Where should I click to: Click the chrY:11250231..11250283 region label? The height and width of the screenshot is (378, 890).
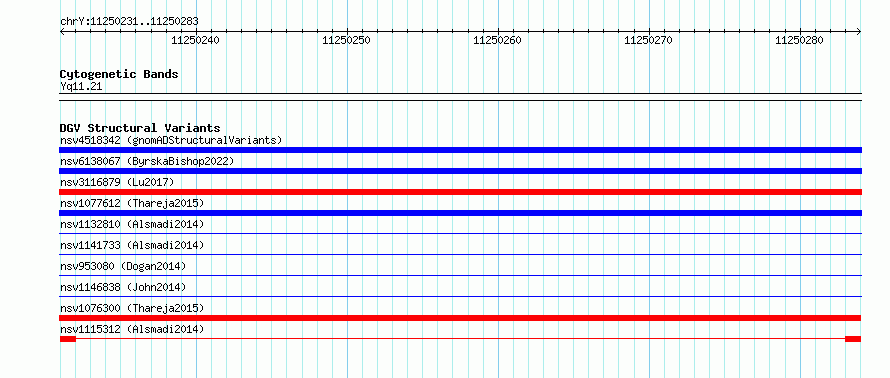click(129, 21)
